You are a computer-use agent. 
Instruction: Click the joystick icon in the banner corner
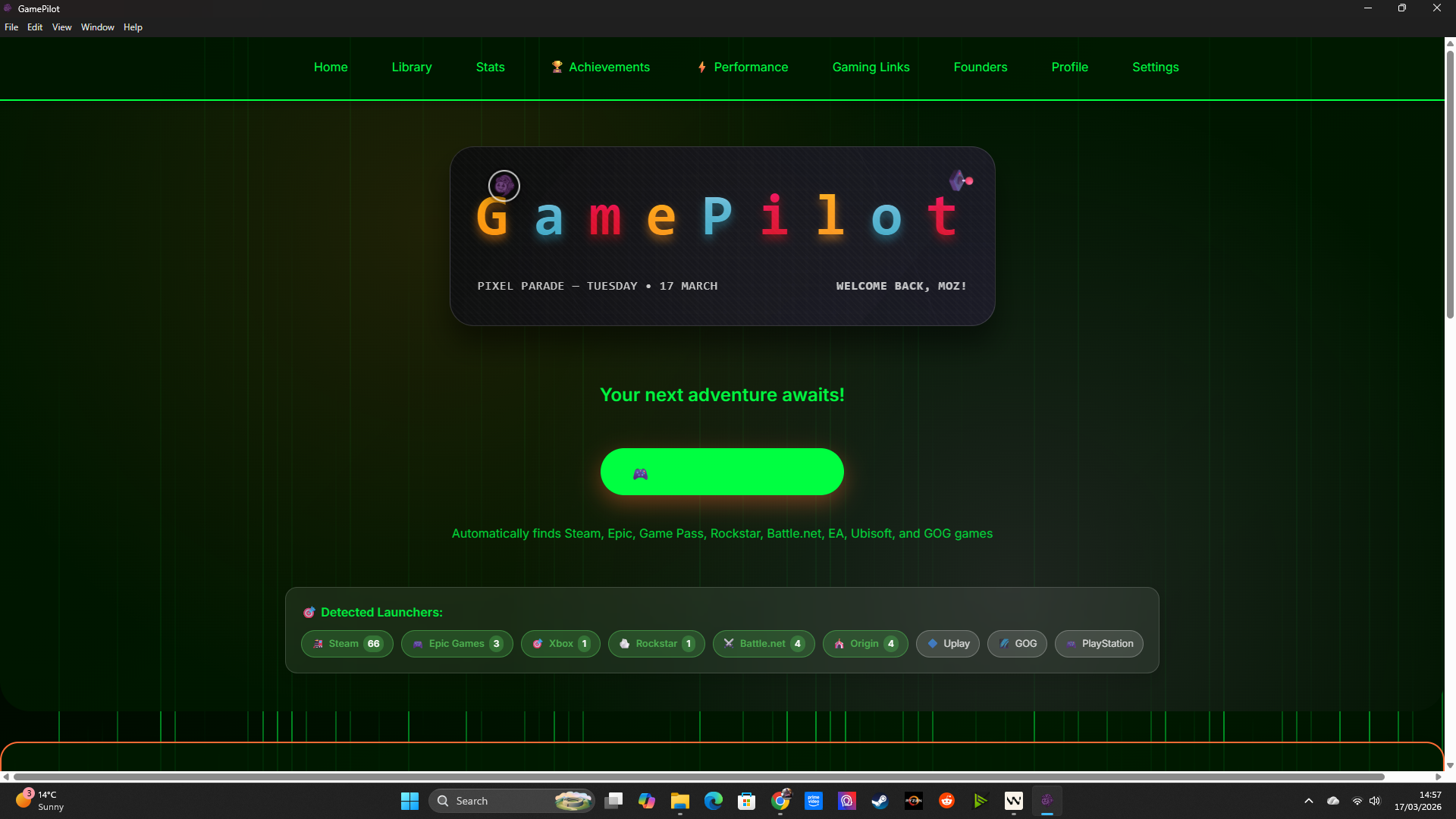[x=961, y=180]
